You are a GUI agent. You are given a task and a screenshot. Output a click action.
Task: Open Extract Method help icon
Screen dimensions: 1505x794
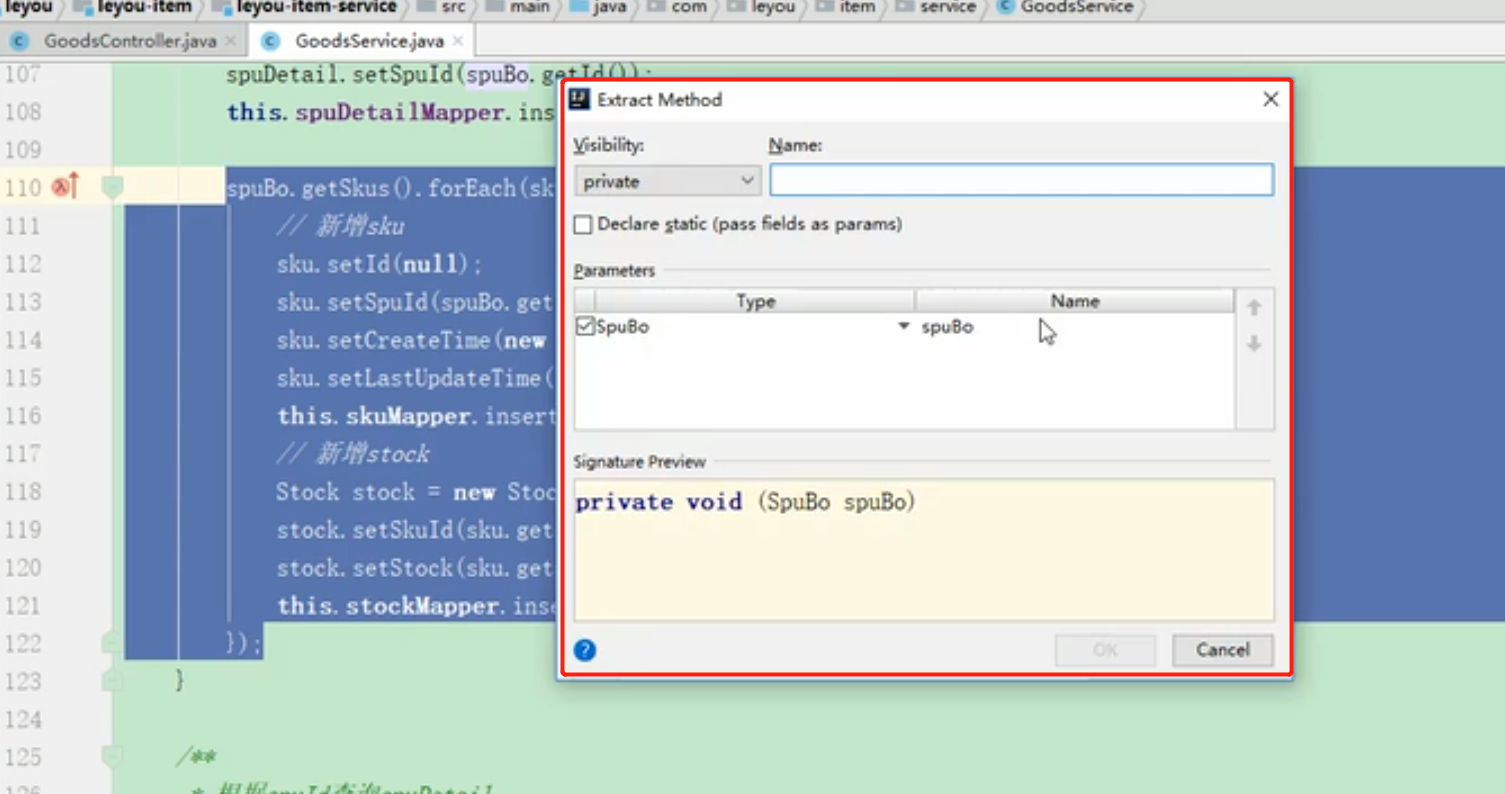585,650
